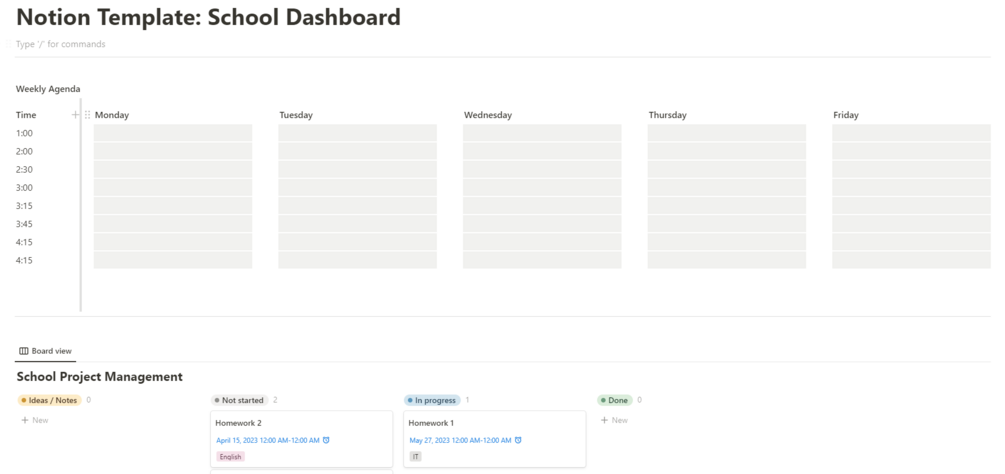Click the 'School Project Management' database title
The width and height of the screenshot is (1005, 474).
click(99, 377)
